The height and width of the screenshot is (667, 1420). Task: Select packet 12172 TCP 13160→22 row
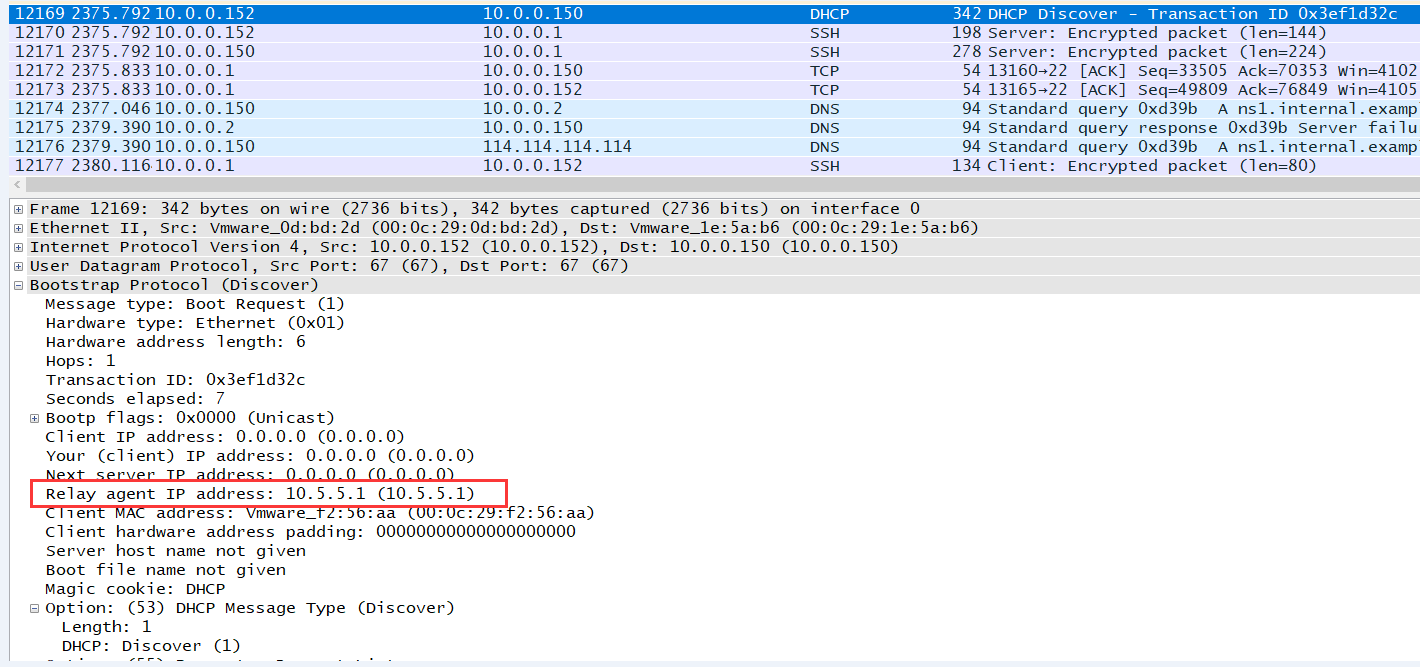pyautogui.click(x=714, y=71)
